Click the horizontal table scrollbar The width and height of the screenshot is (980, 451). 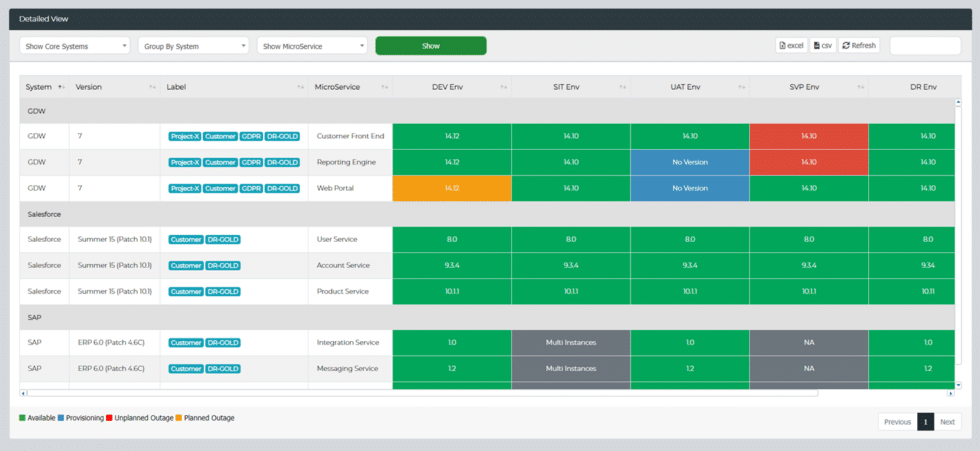420,393
